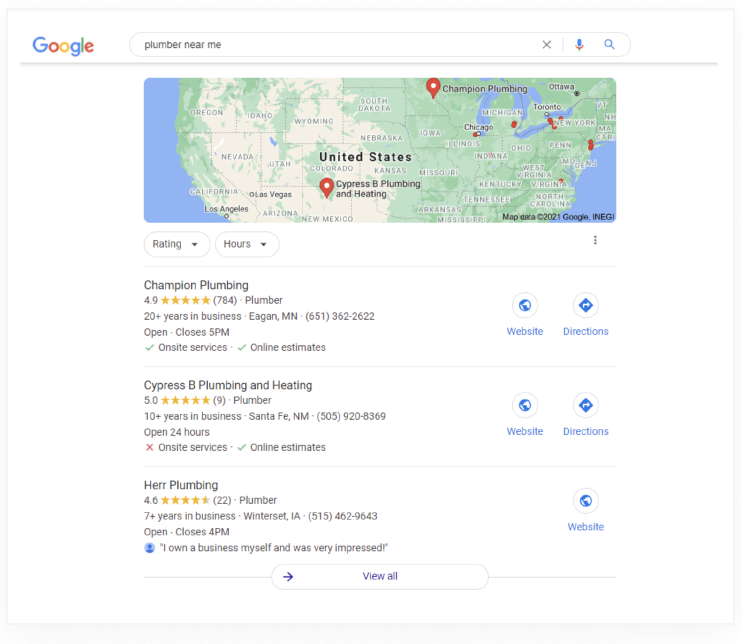The width and height of the screenshot is (742, 644).
Task: Click red X Onsite services for Cypress B
Action: coord(150,447)
